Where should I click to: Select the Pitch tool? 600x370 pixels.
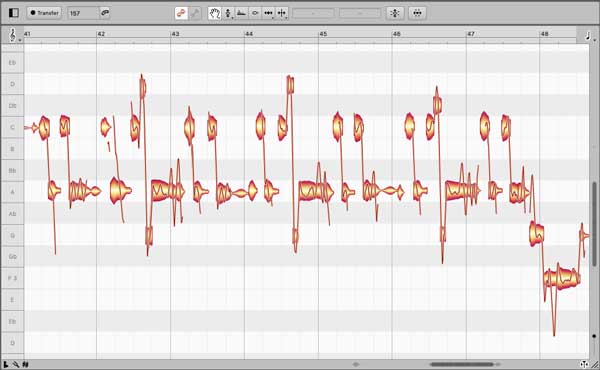(228, 13)
